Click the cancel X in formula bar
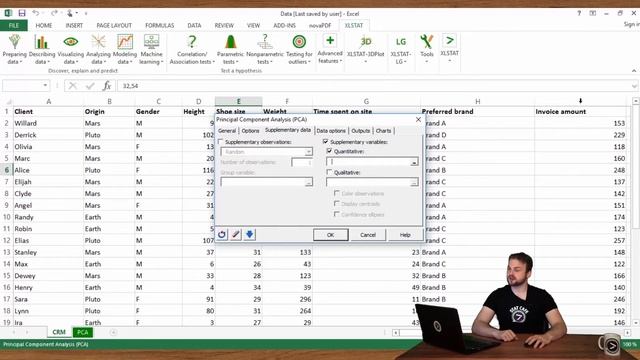 pyautogui.click(x=73, y=86)
